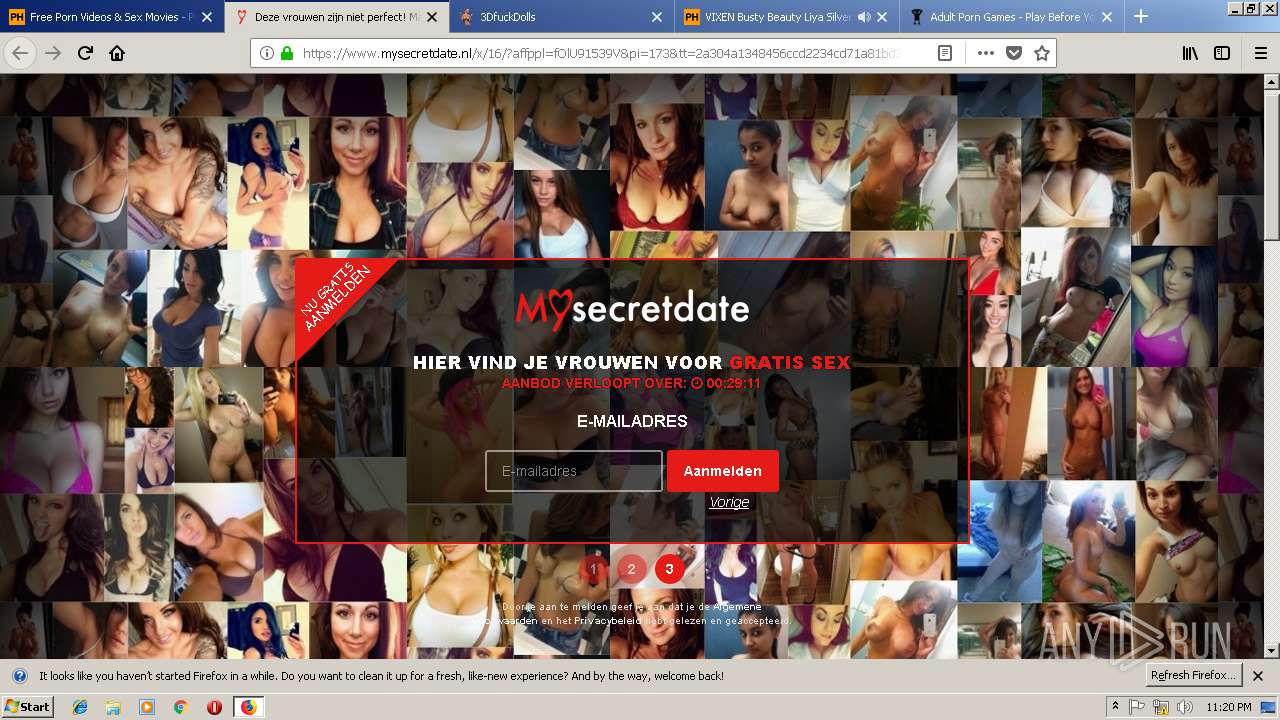
Task: Toggle Reader View in the address bar
Action: point(945,54)
